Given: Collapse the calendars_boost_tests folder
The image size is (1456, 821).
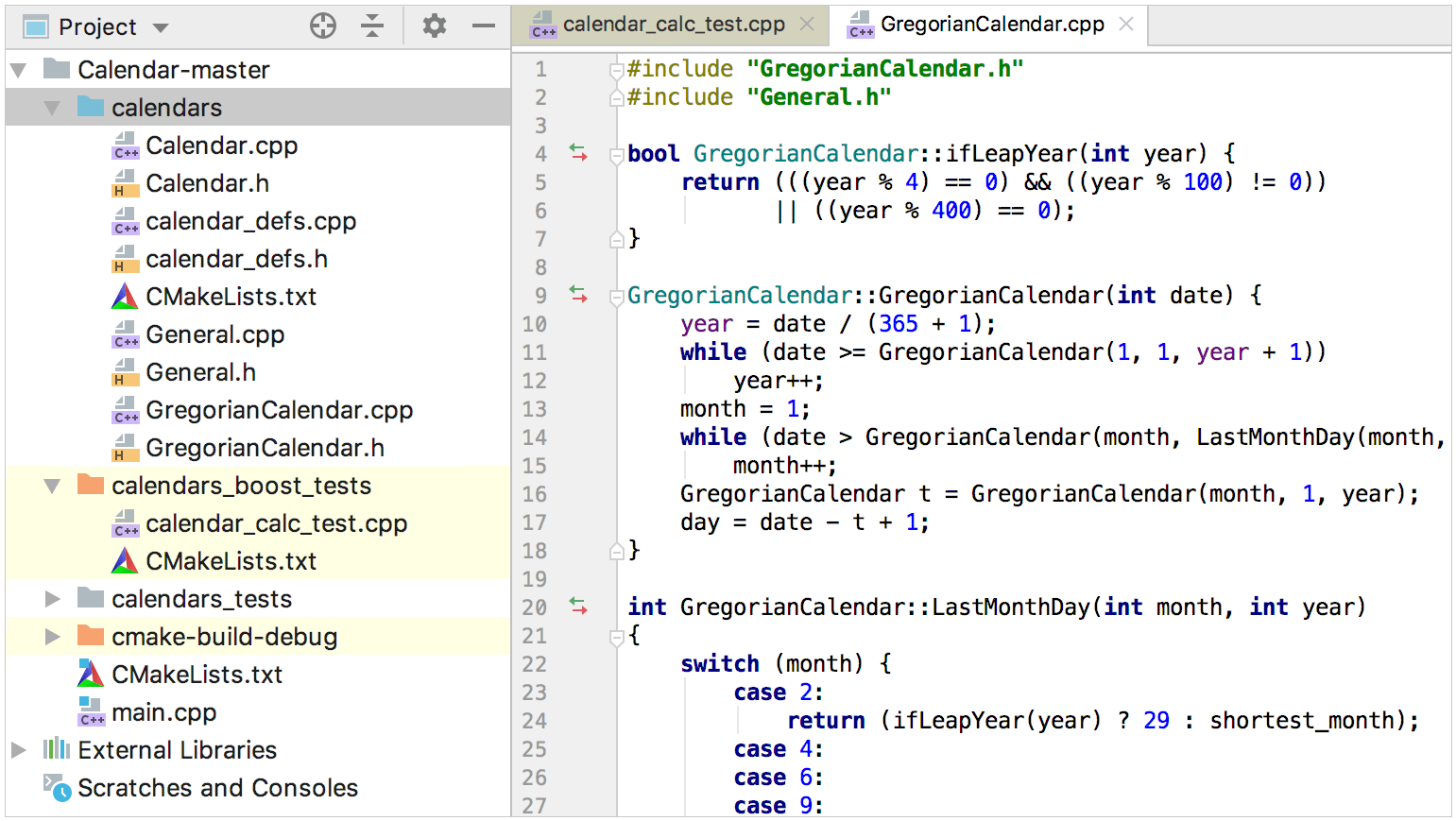Looking at the screenshot, I should pyautogui.click(x=52, y=486).
